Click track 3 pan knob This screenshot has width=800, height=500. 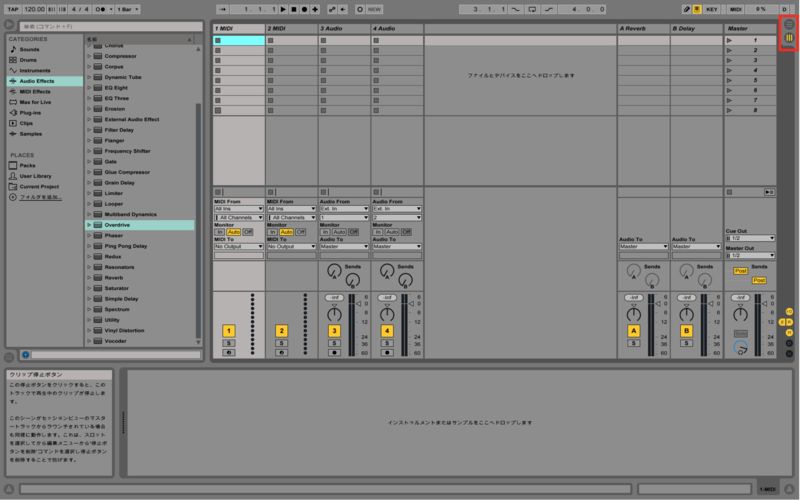coord(334,313)
